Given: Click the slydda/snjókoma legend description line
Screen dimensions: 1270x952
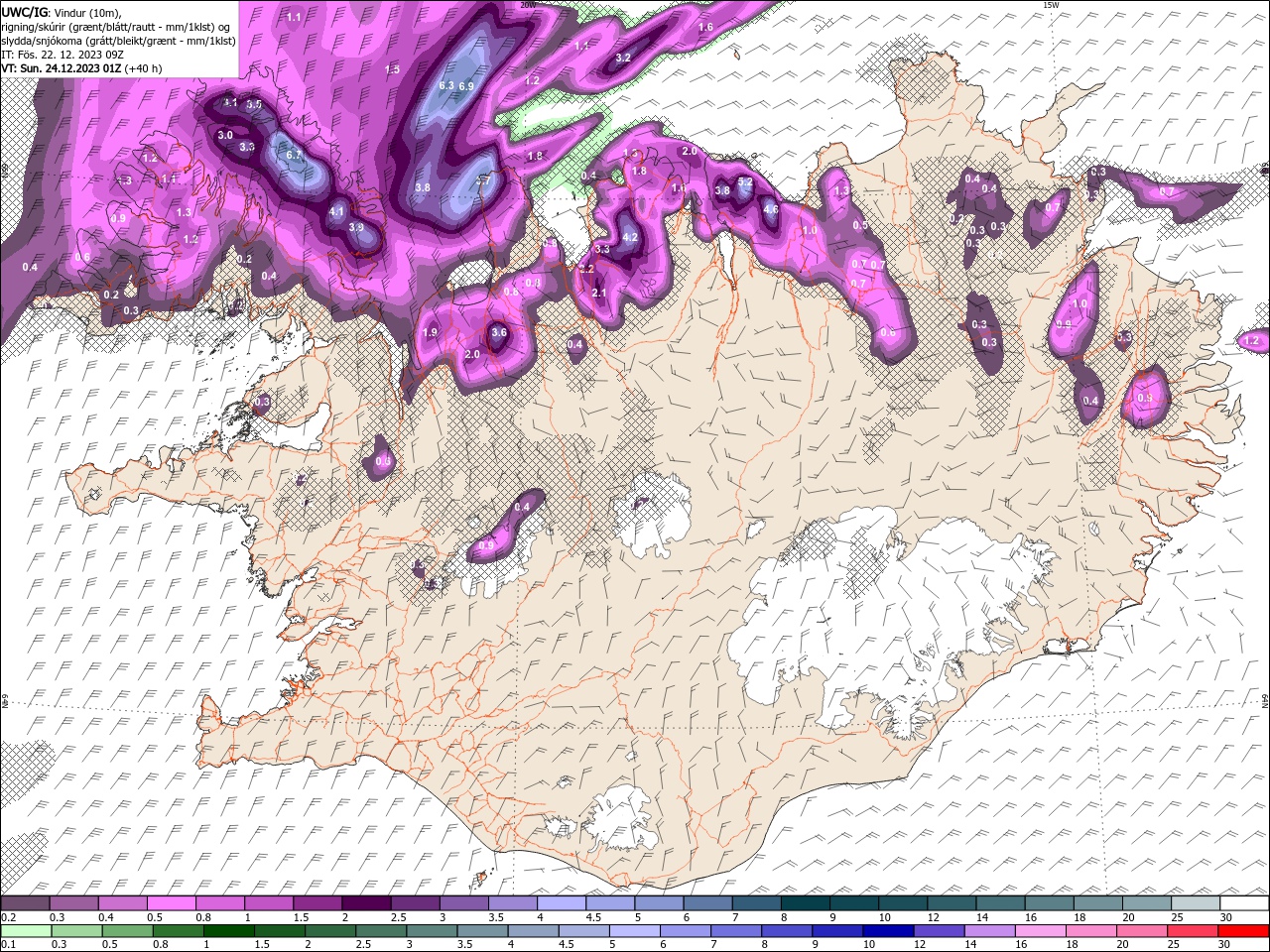Looking at the screenshot, I should pyautogui.click(x=117, y=41).
